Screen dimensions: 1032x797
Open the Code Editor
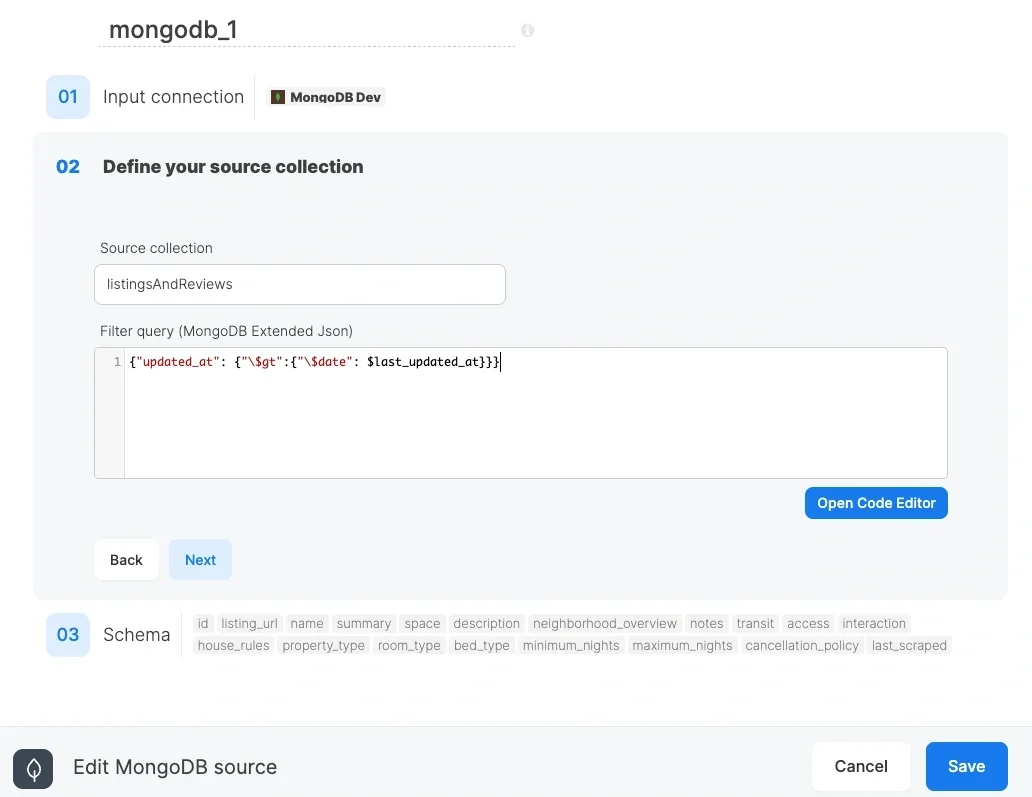click(876, 503)
